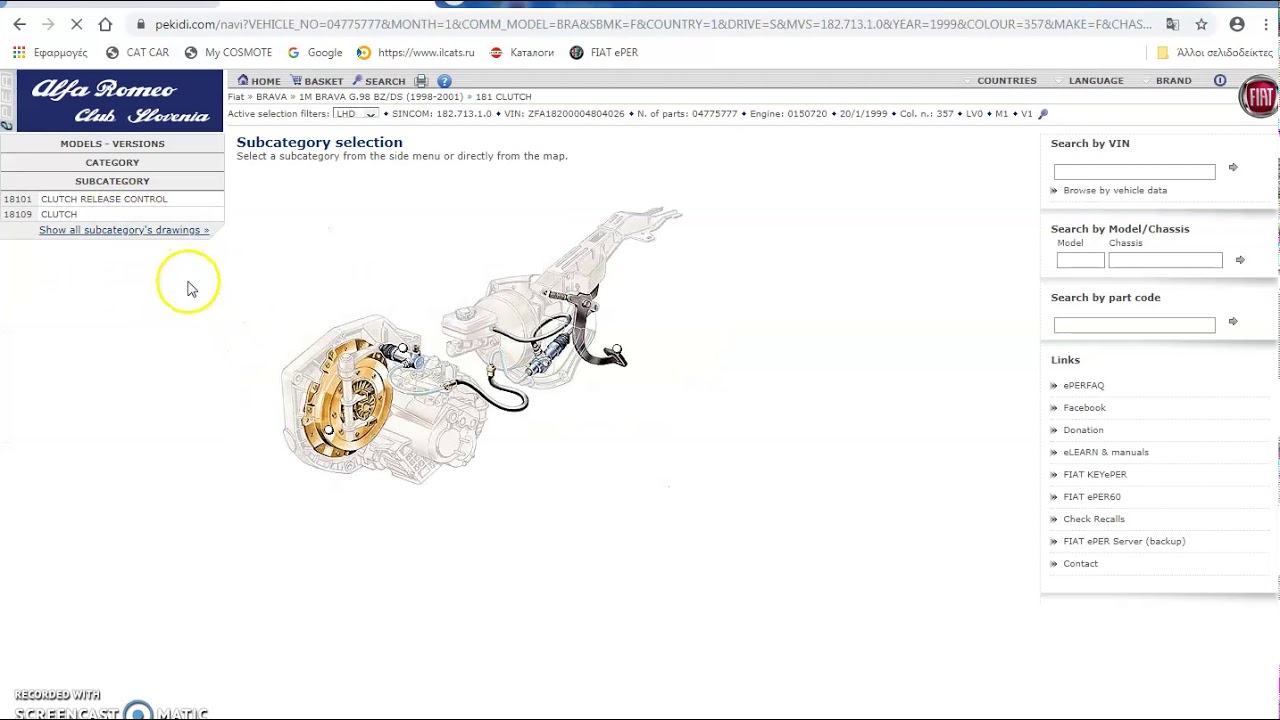Click the clutch disc in the diagram
Screen dimensions: 1280x720
coord(347,398)
